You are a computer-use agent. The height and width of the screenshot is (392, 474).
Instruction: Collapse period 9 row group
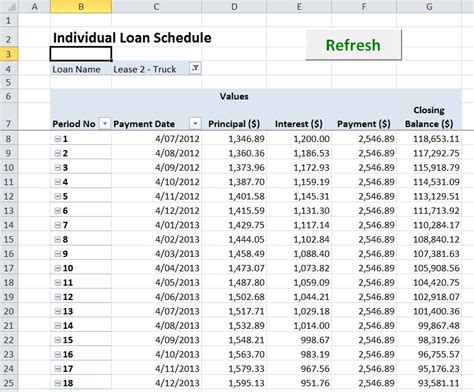pos(58,254)
